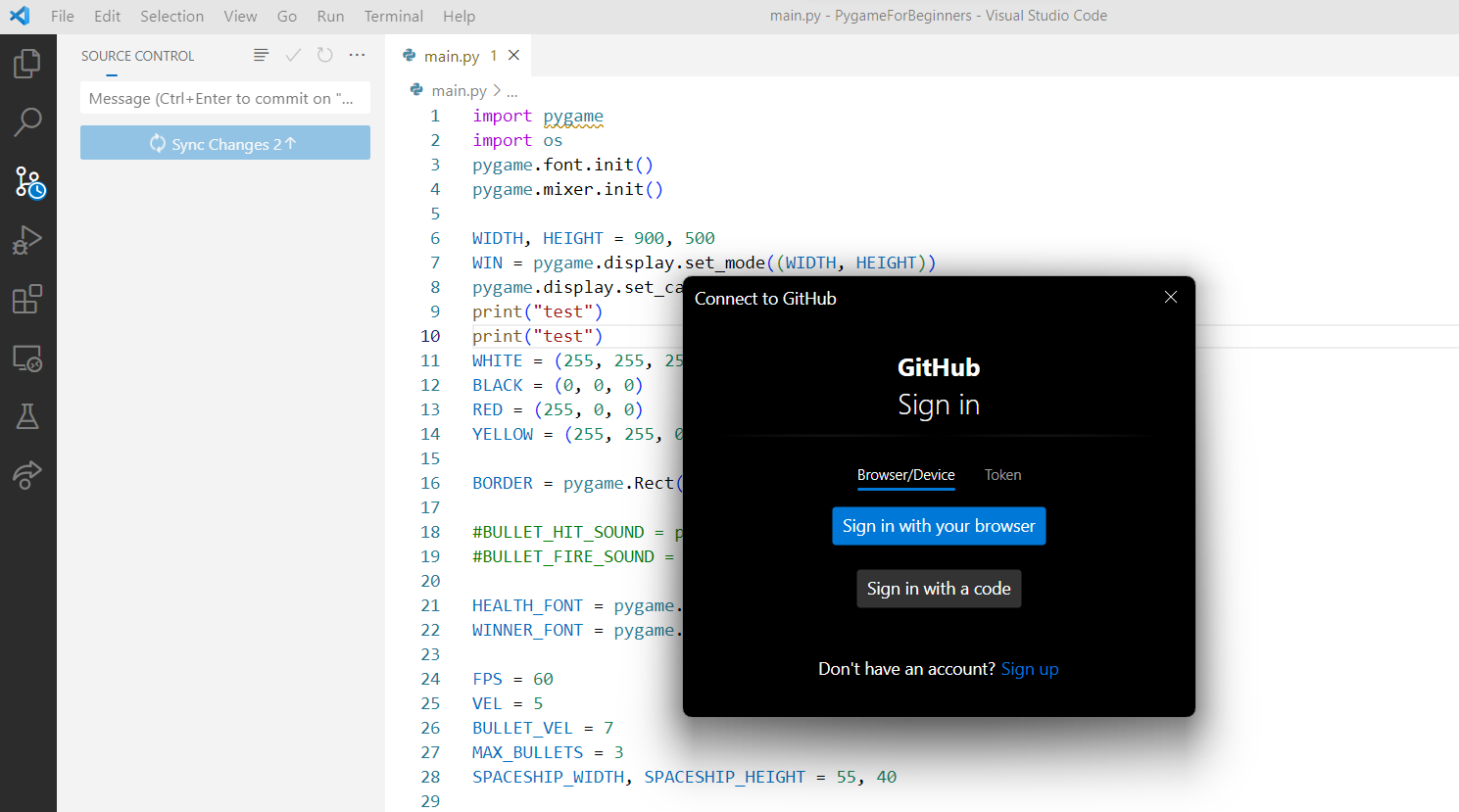Open the Edit menu
This screenshot has width=1459, height=812.
click(107, 16)
